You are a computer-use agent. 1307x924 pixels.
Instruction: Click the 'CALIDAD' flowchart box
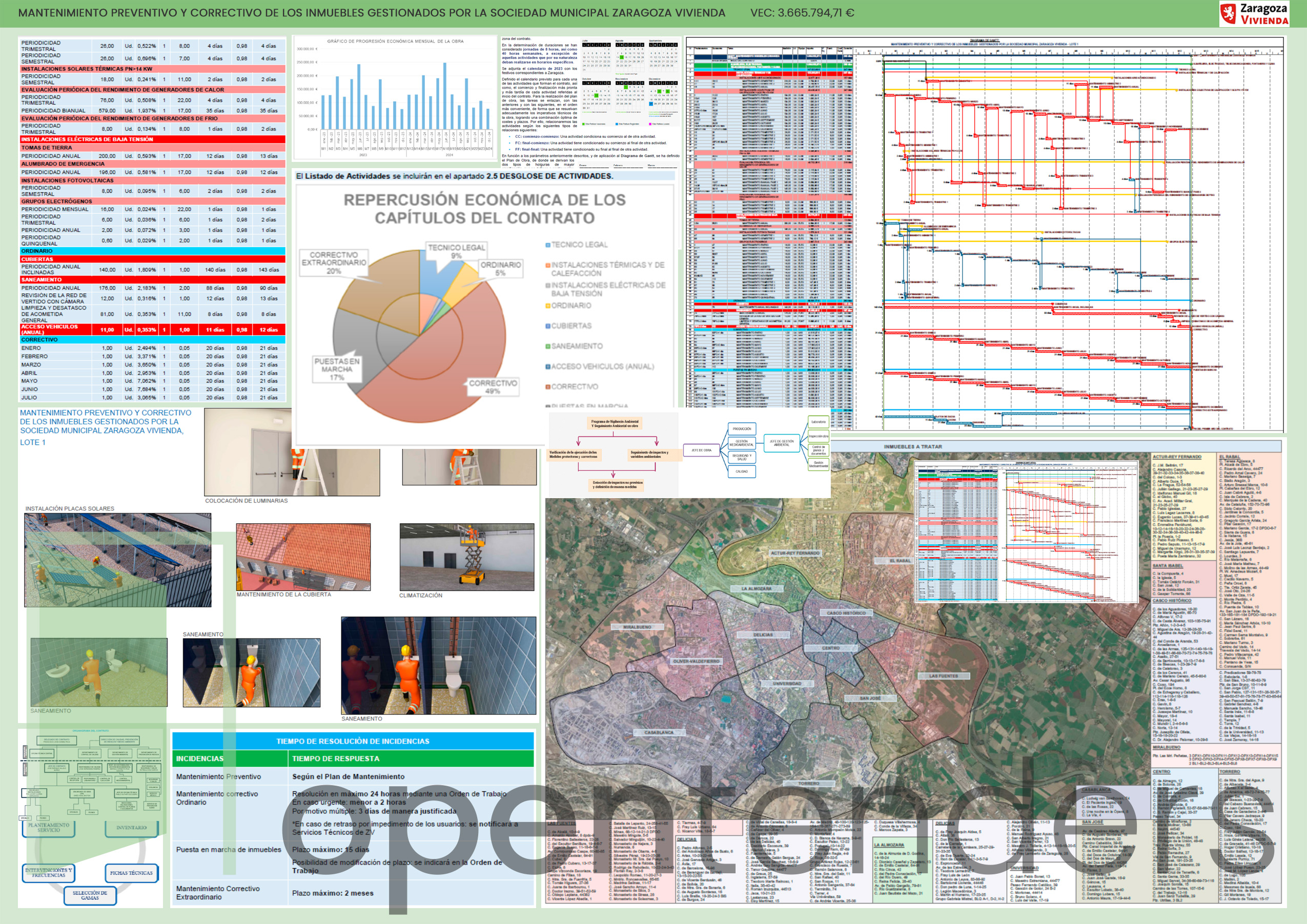(742, 471)
